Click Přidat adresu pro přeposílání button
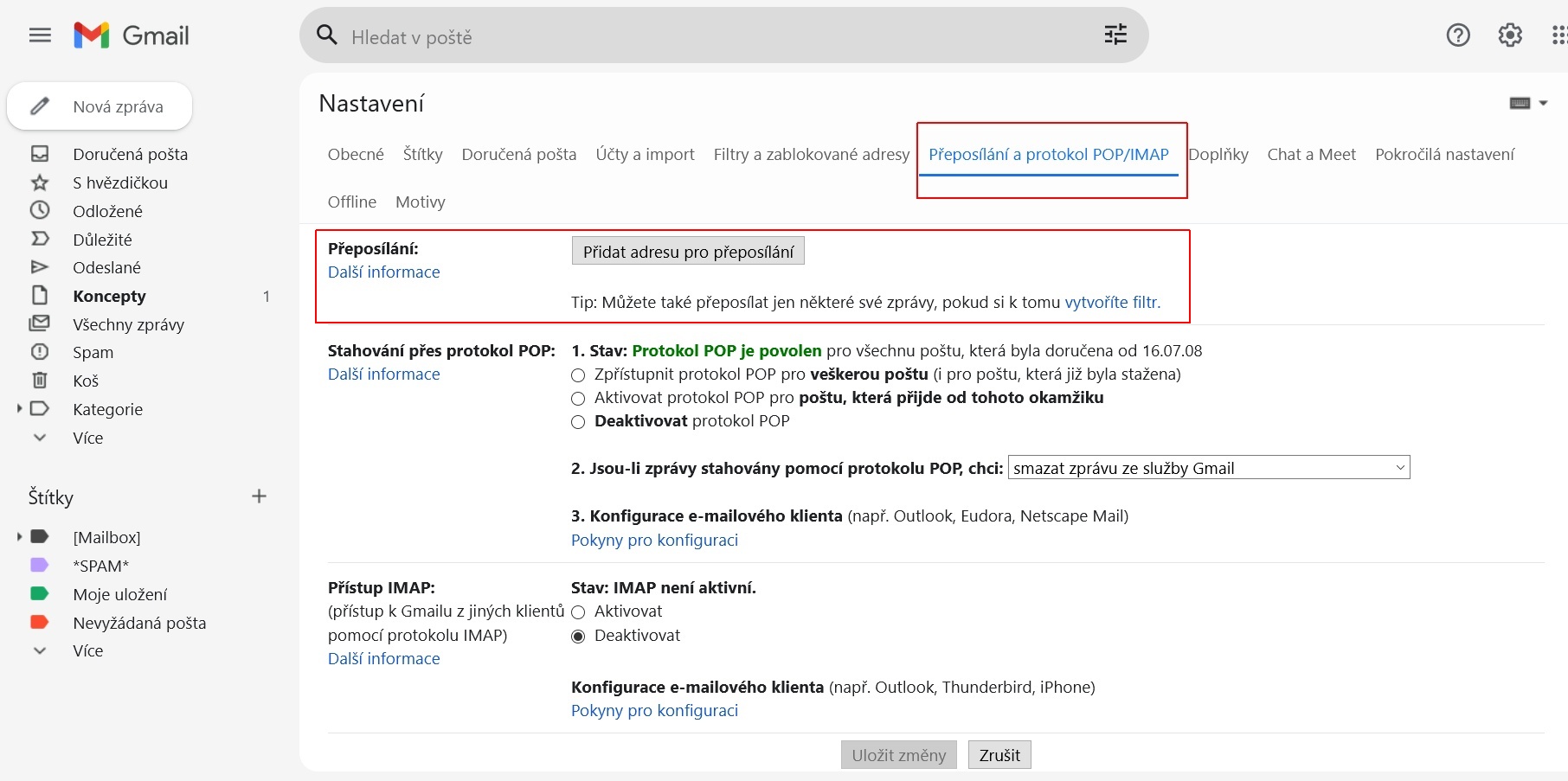 tap(688, 252)
